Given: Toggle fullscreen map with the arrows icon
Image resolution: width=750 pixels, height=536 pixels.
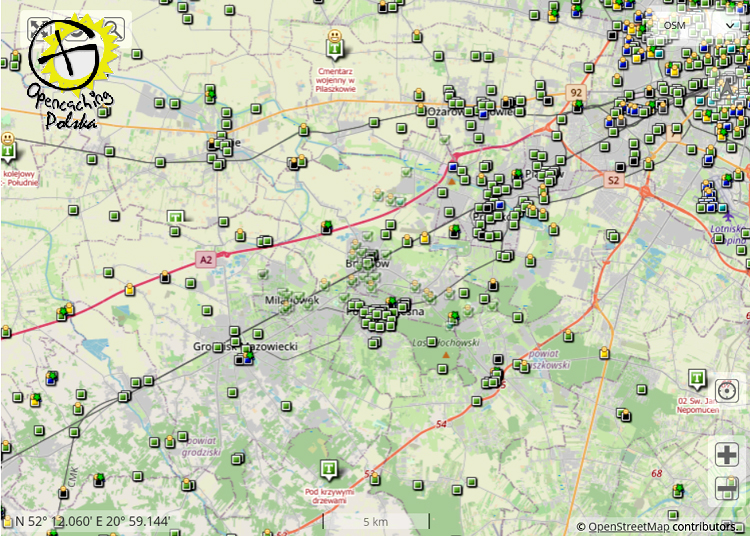Looking at the screenshot, I should click(39, 30).
